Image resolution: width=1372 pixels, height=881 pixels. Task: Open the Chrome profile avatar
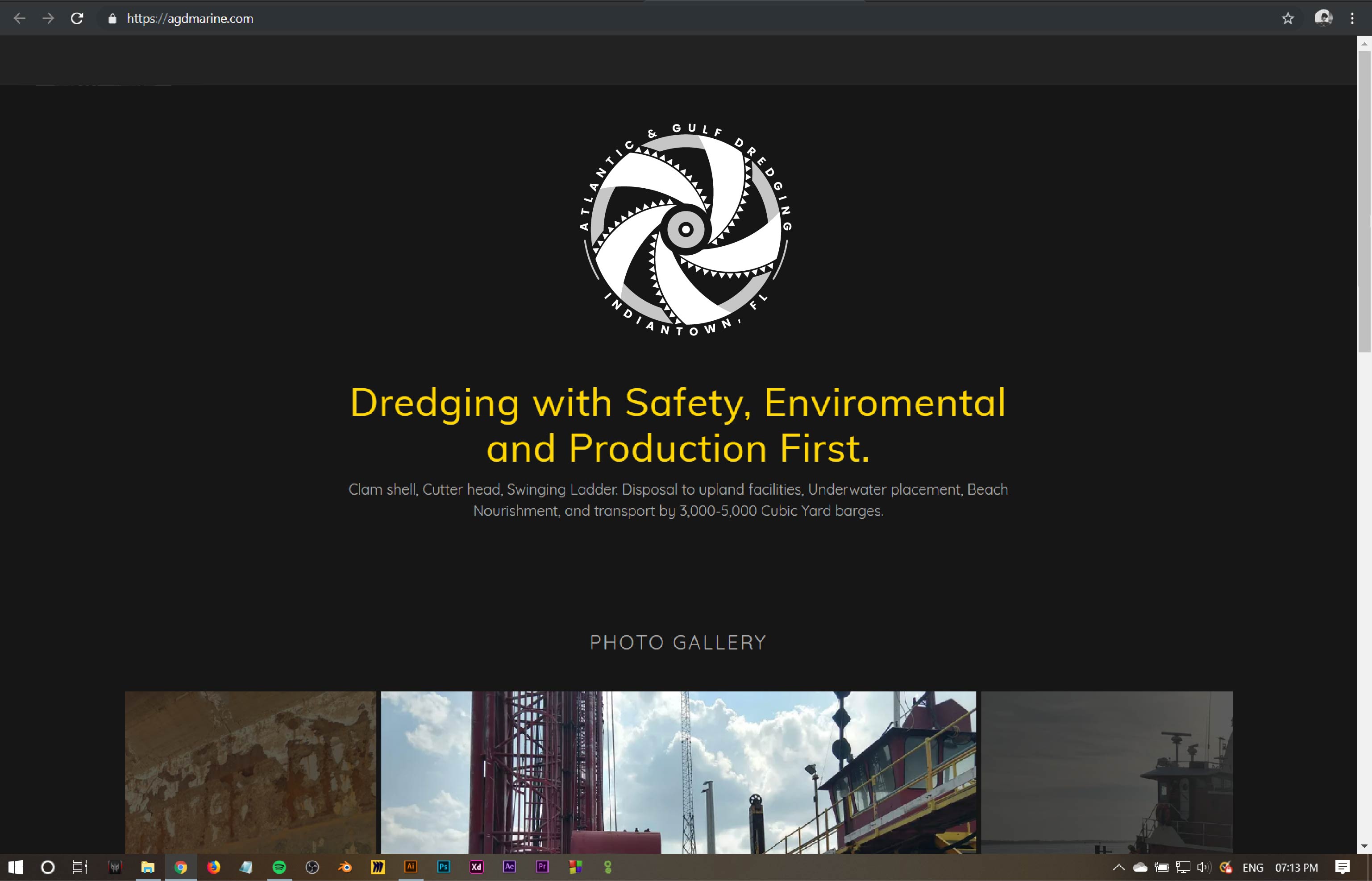pos(1323,18)
